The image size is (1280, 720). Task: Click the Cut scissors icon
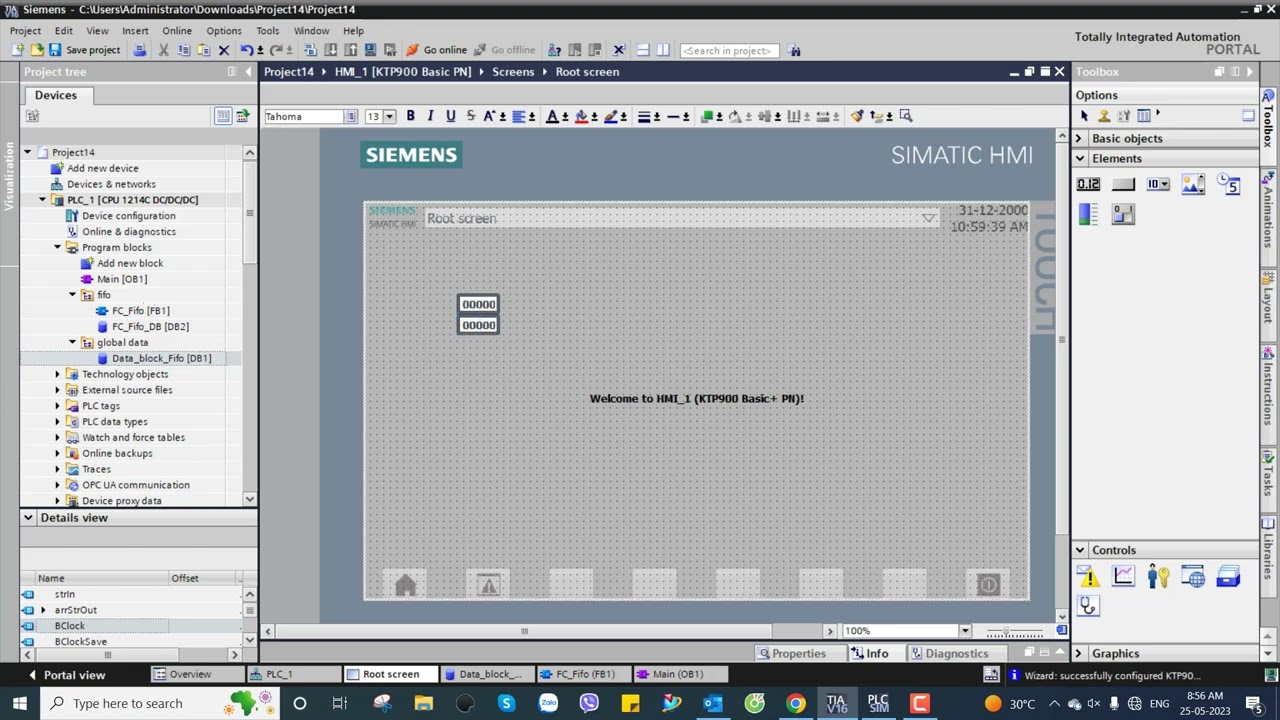(x=163, y=50)
